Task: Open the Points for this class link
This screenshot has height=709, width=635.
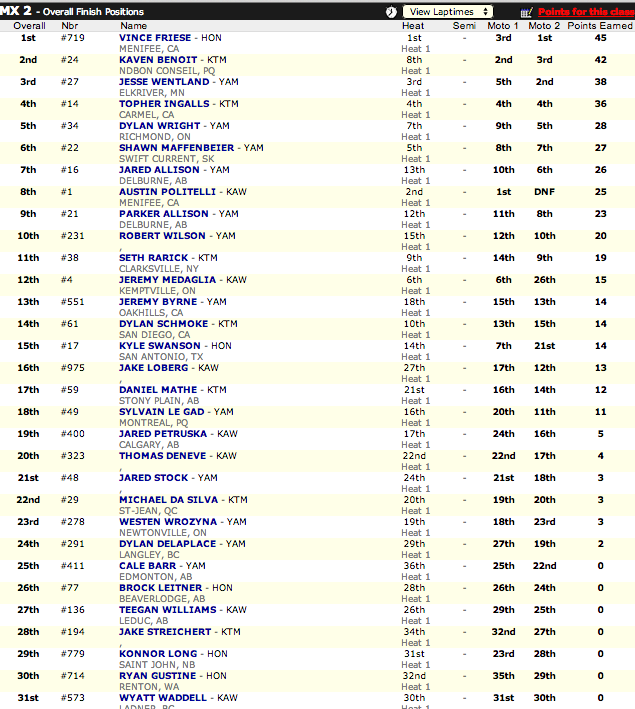Action: click(583, 11)
